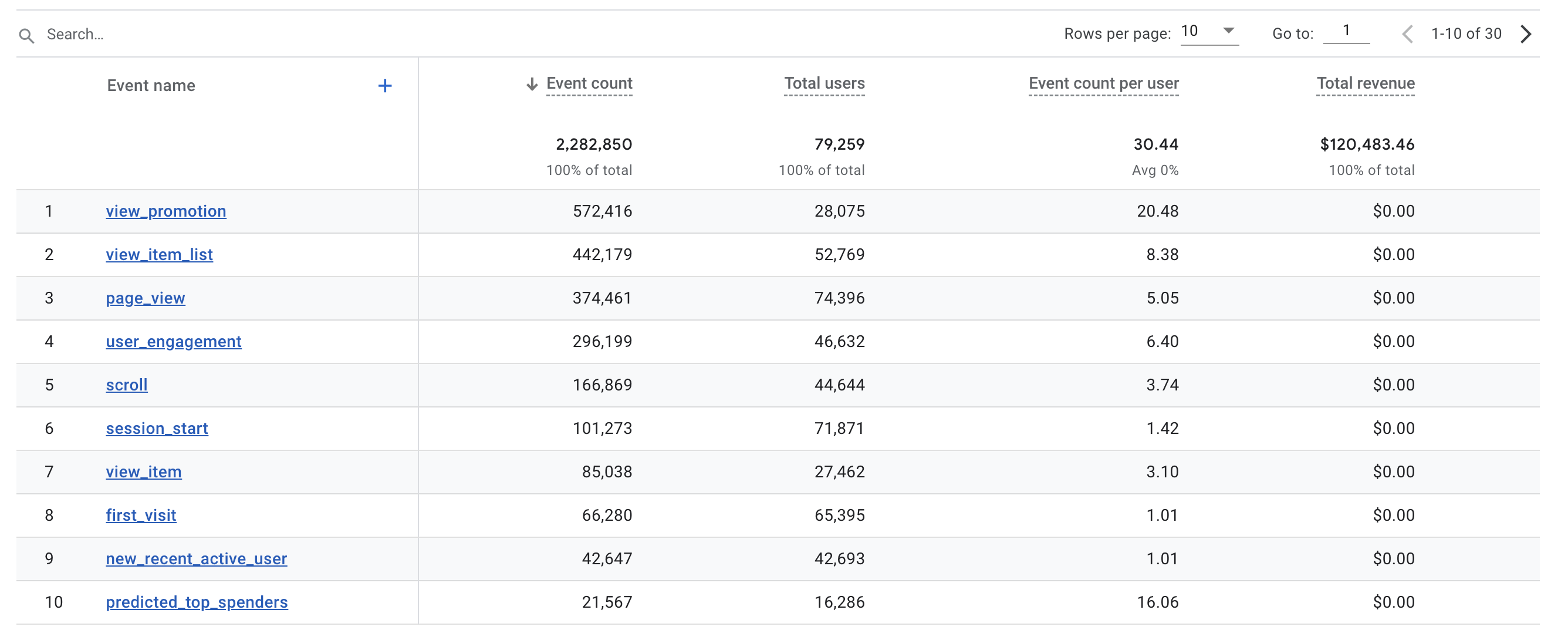This screenshot has height=640, width=1568.
Task: Open the first_visit event link
Action: tap(141, 516)
